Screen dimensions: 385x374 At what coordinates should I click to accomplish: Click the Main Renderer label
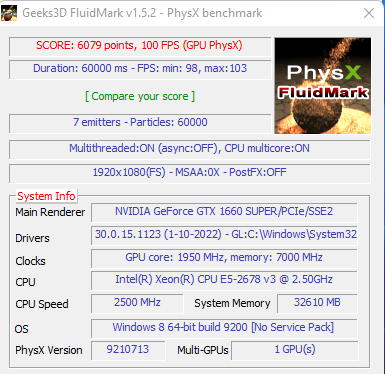(50, 212)
